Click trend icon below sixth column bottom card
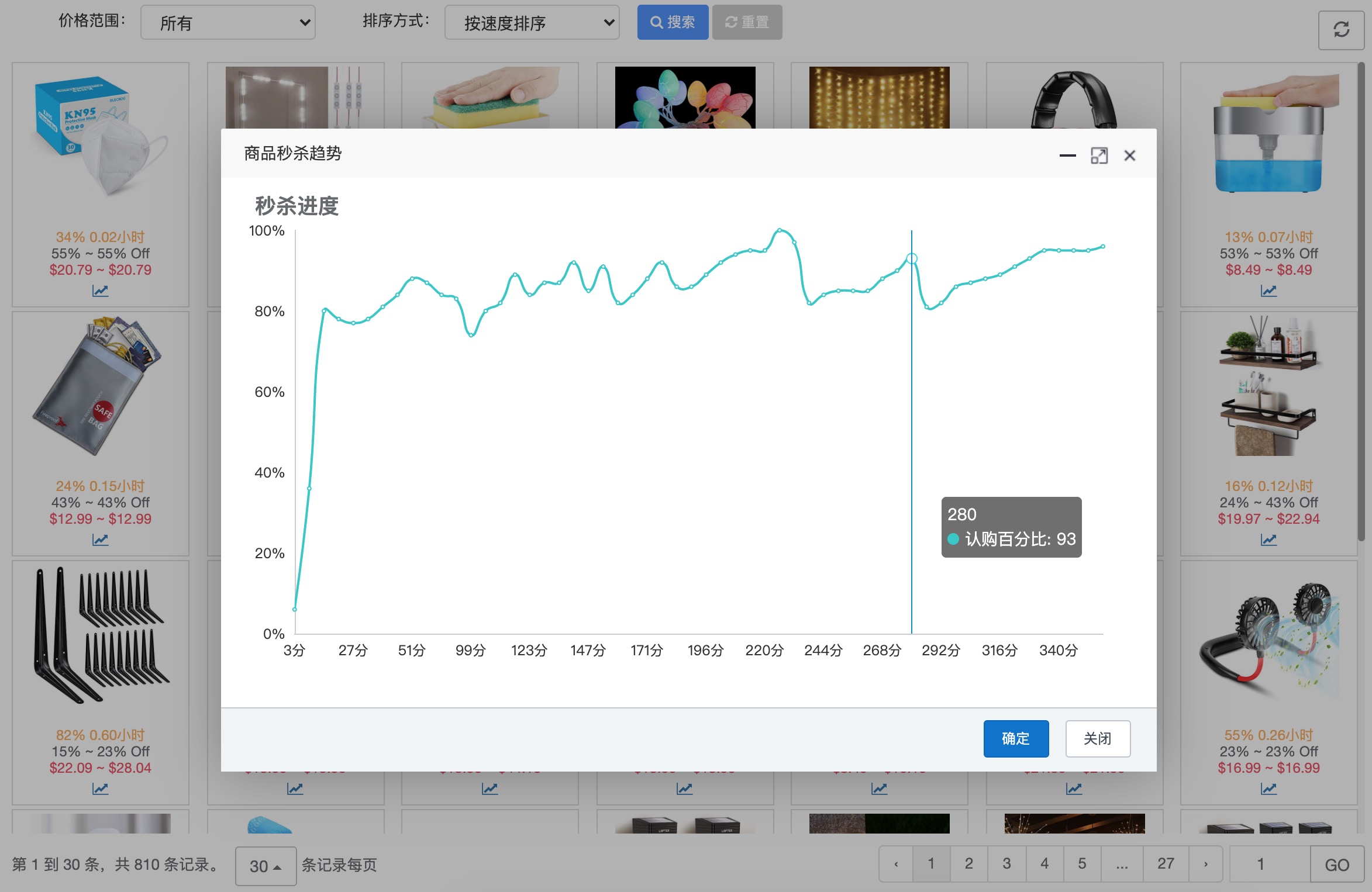 tap(1074, 789)
